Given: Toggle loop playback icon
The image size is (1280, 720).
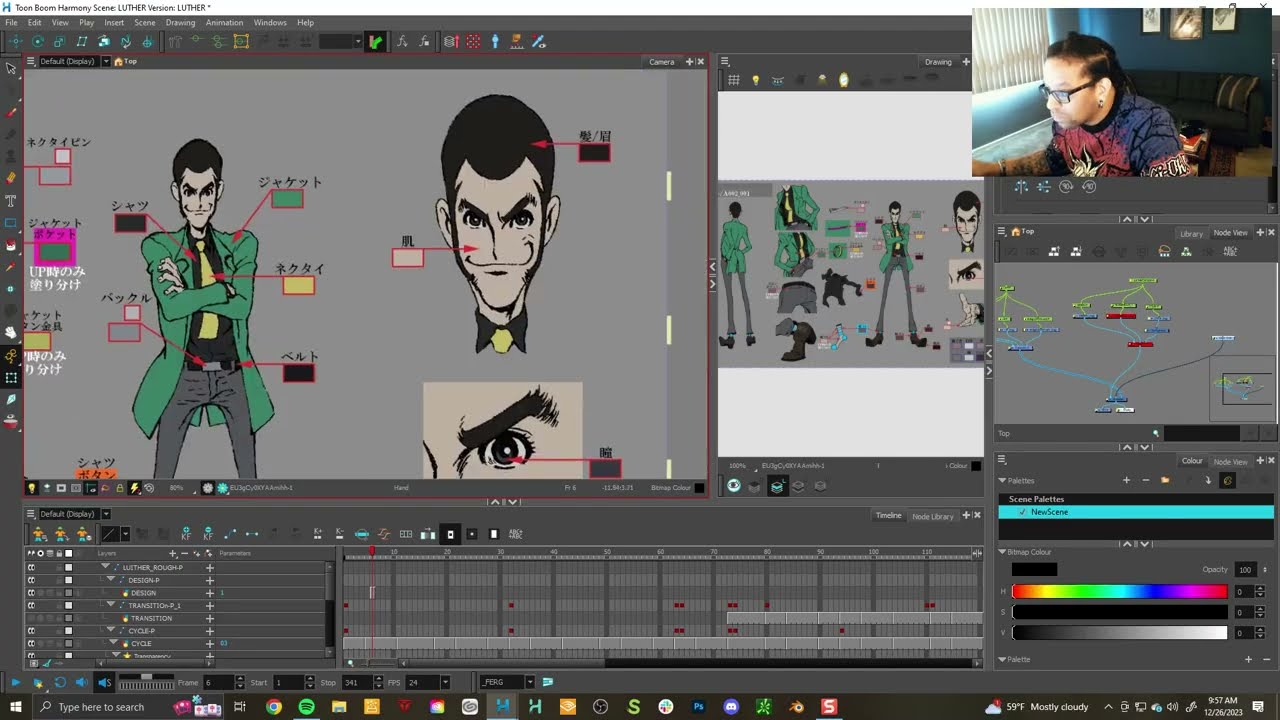Looking at the screenshot, I should [59, 683].
